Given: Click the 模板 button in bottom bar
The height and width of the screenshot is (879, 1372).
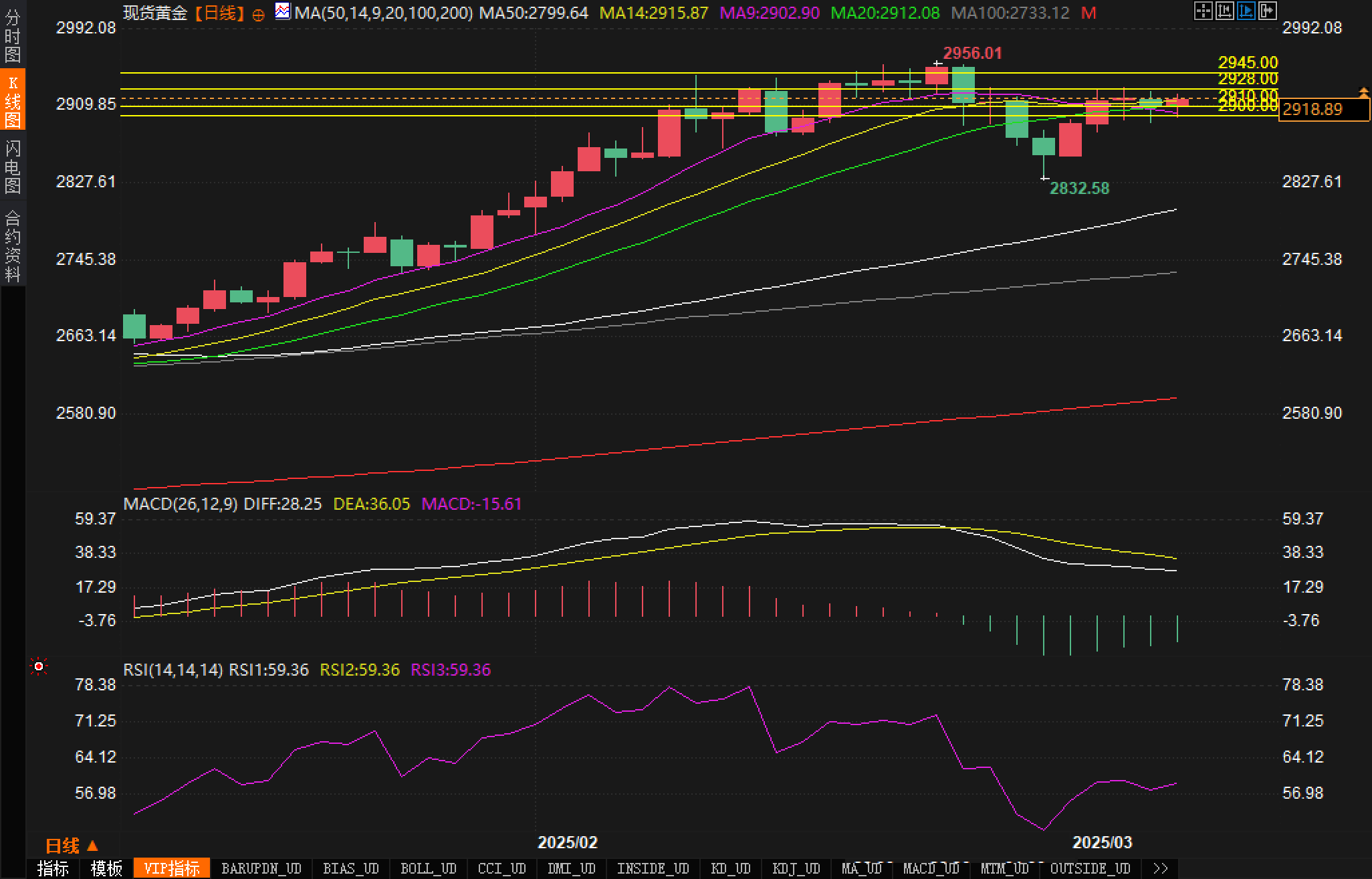Looking at the screenshot, I should pos(106,868).
